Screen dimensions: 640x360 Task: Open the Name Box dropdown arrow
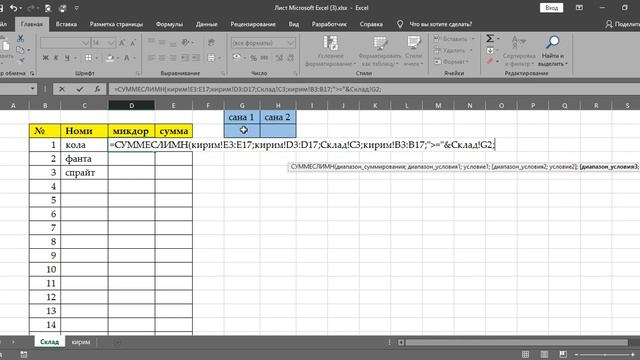(x=32, y=89)
